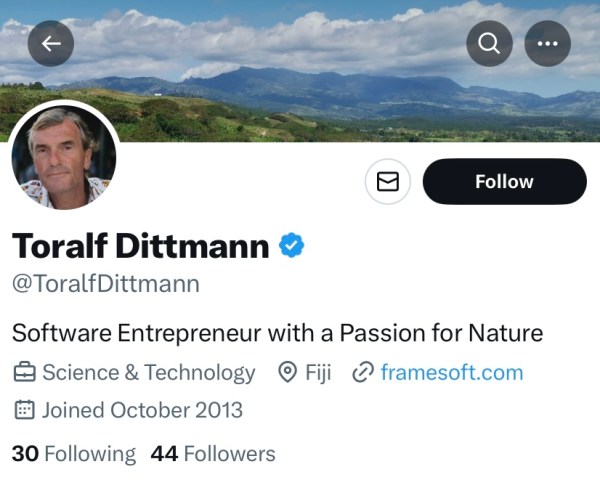Follow Toralf Dittmann
The height and width of the screenshot is (480, 600).
504,181
